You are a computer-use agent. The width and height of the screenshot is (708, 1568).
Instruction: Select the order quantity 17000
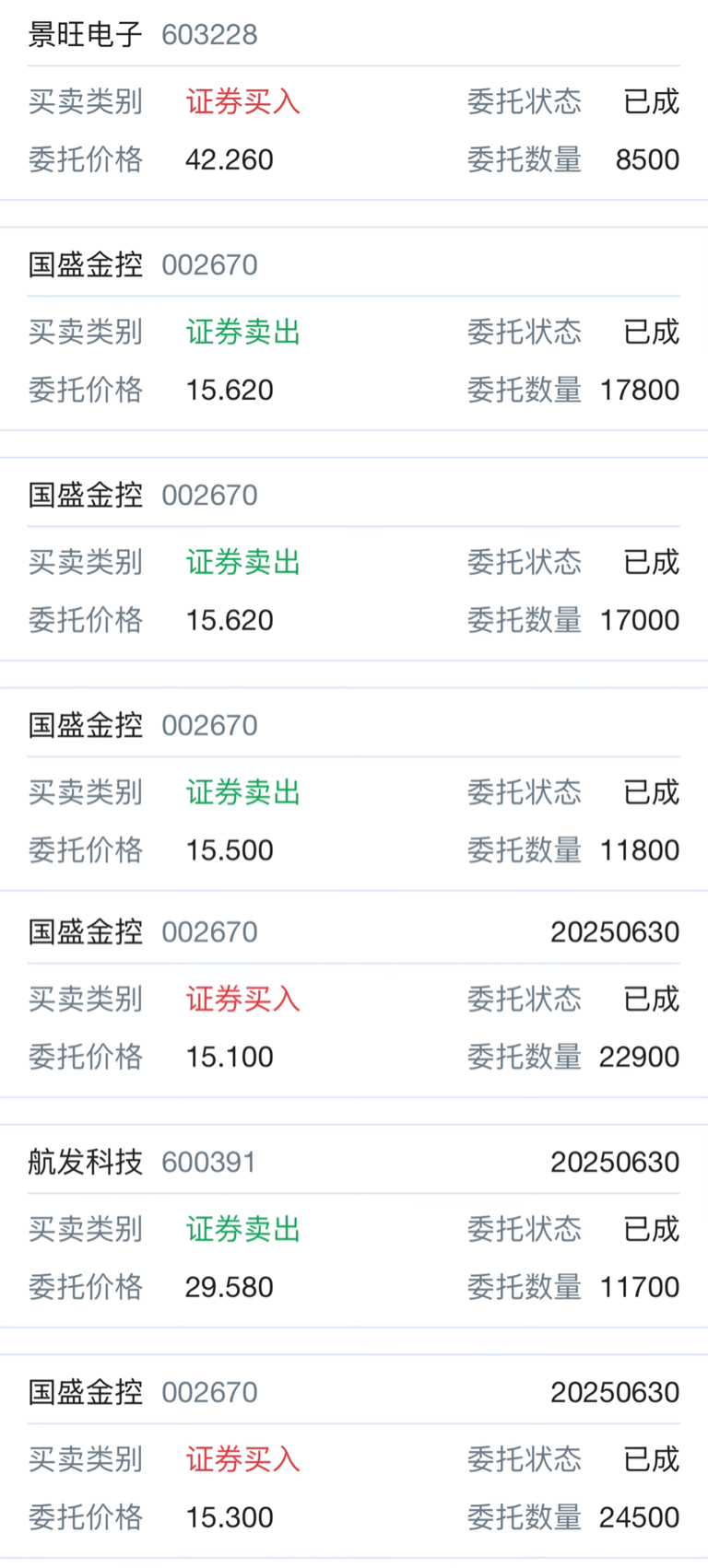coord(639,620)
